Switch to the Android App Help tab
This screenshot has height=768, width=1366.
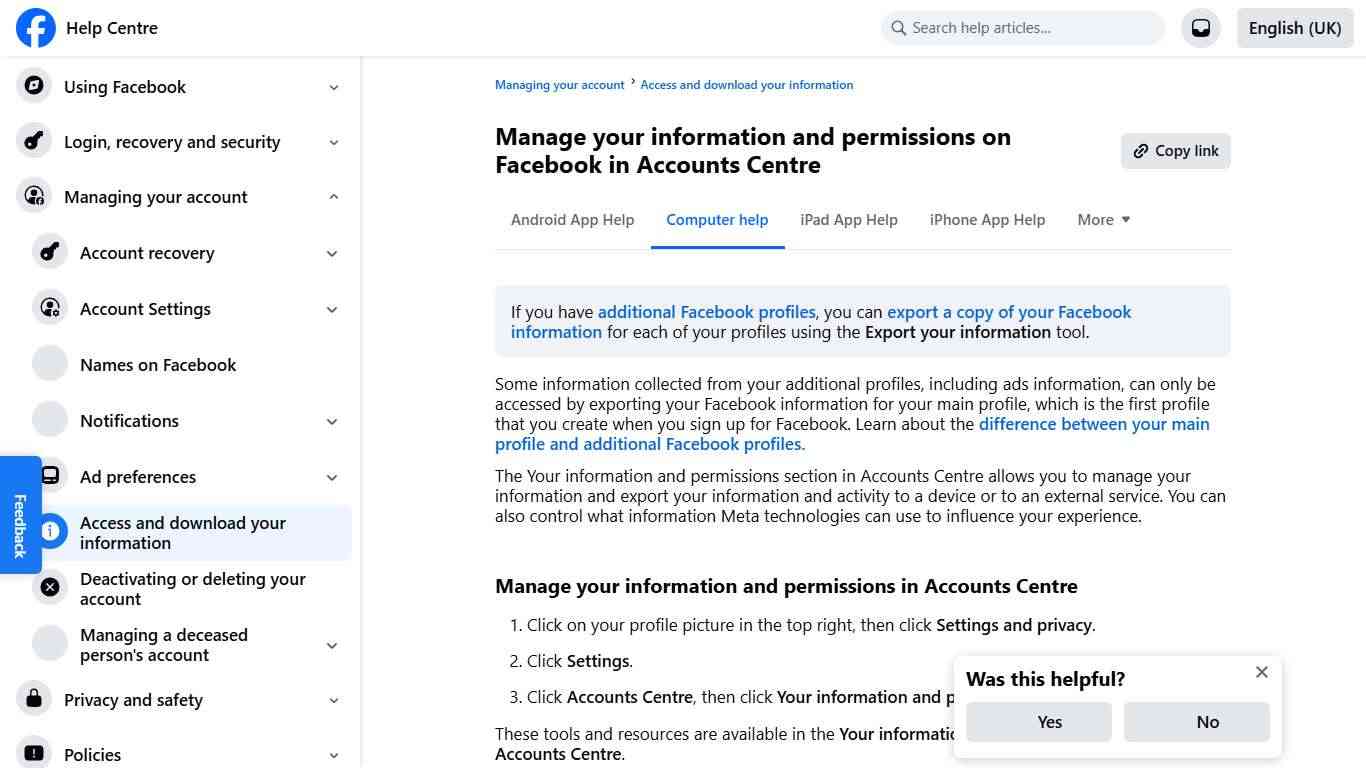pos(572,219)
